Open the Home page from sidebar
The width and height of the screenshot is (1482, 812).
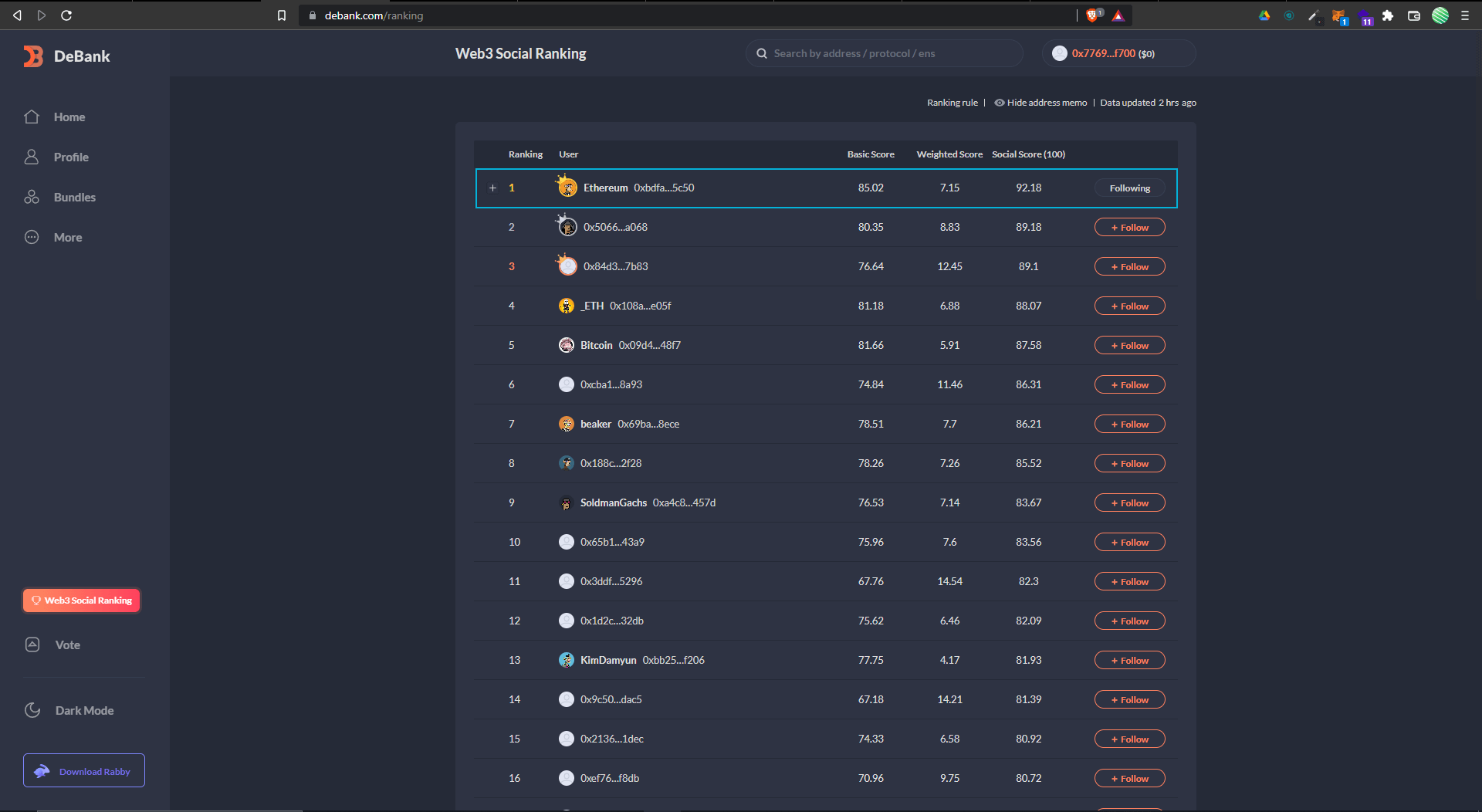coord(69,117)
